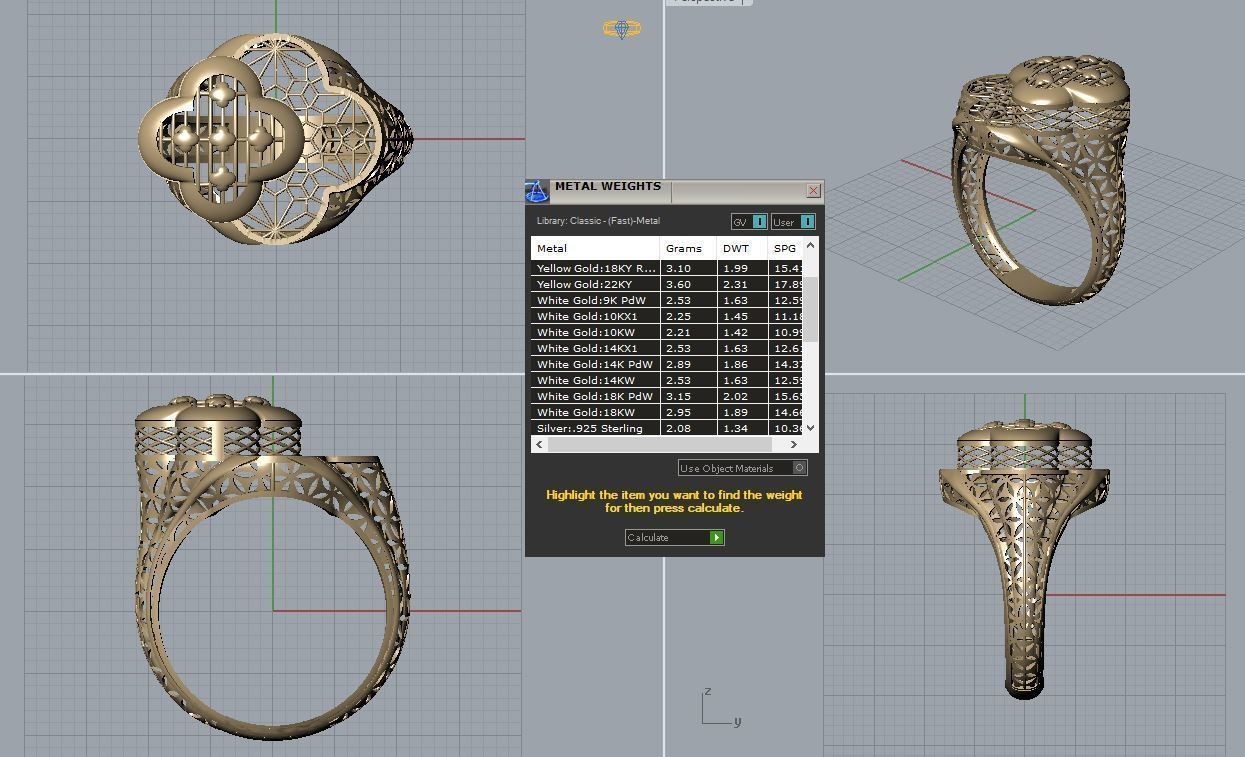This screenshot has width=1245, height=757.
Task: Select the Silver:.925 Sterling row
Action: click(x=666, y=428)
